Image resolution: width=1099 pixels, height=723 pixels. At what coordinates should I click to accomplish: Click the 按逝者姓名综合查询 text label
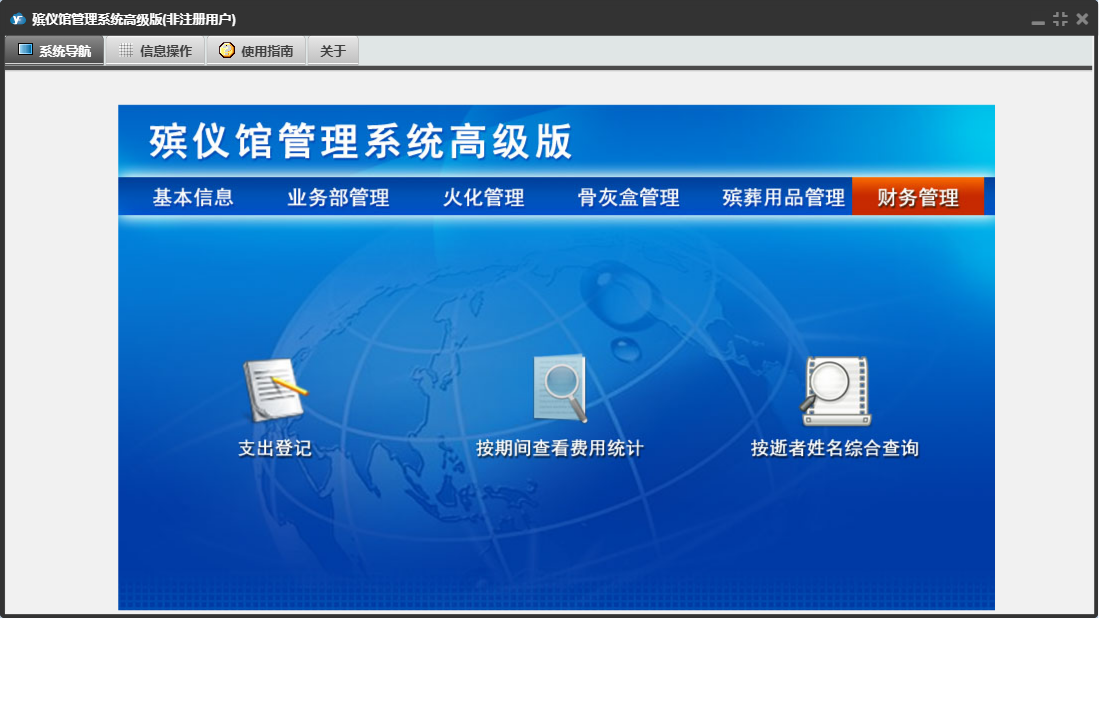coord(835,448)
